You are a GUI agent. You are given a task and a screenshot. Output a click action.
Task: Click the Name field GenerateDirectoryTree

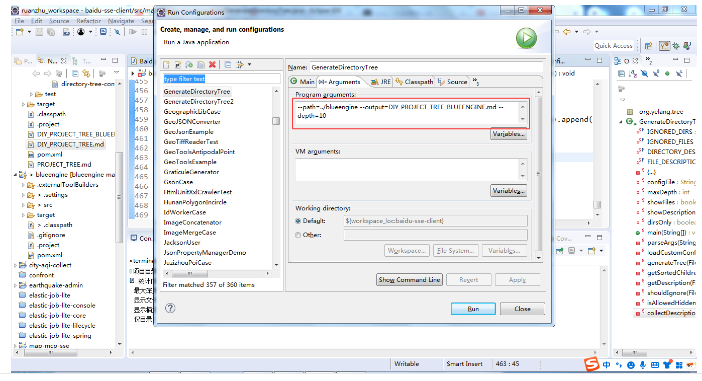click(x=426, y=68)
